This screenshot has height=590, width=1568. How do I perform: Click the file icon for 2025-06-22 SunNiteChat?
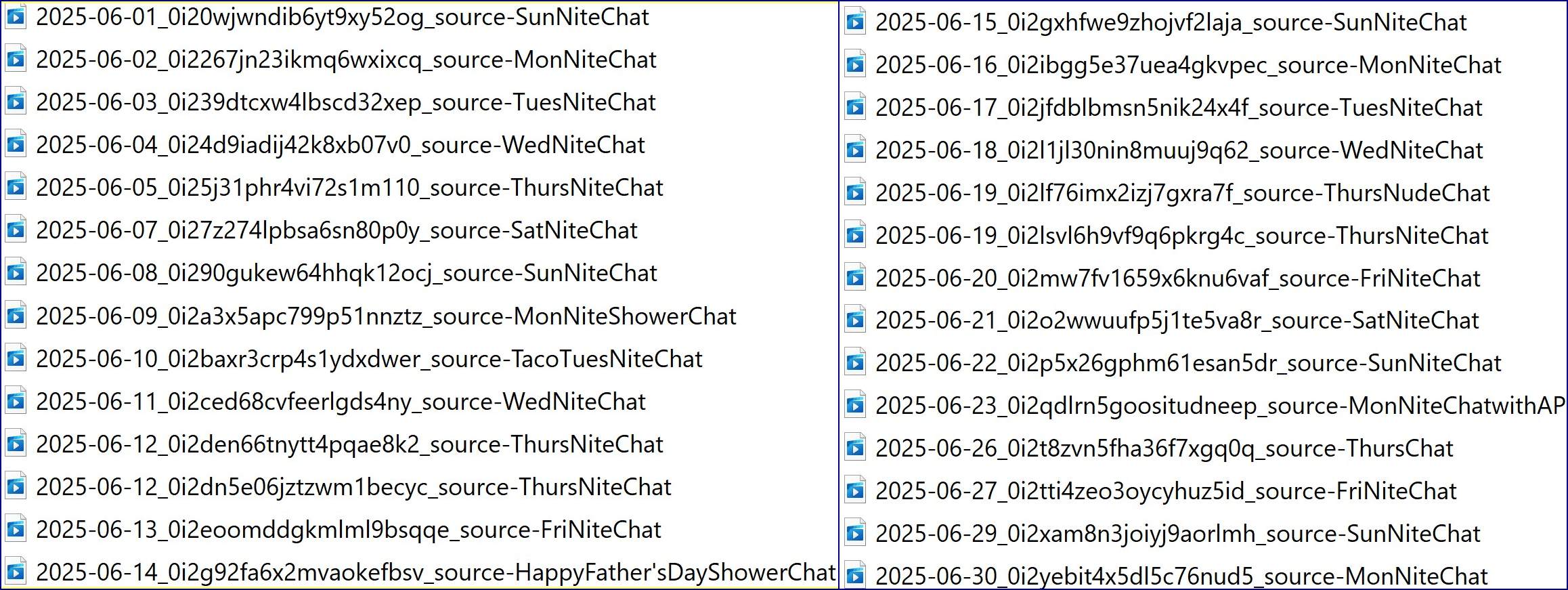pyautogui.click(x=855, y=363)
